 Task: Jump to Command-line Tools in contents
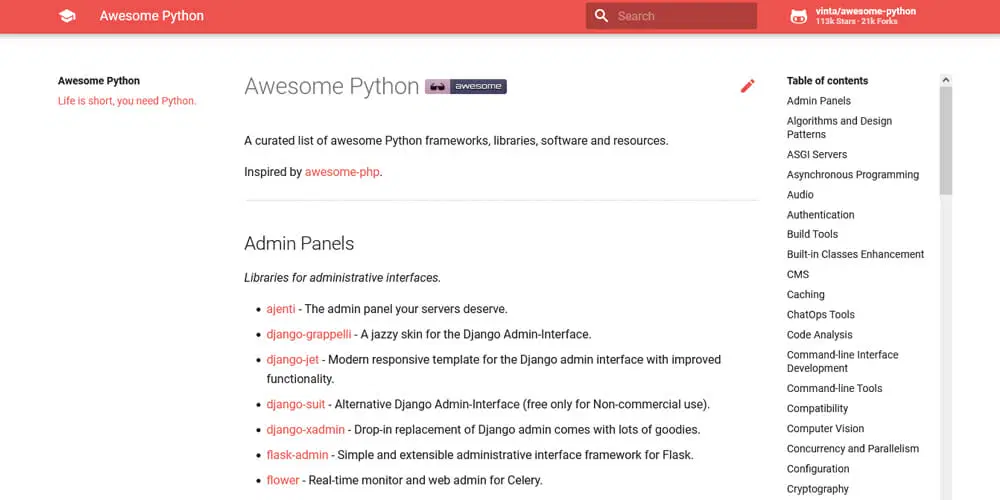pos(834,388)
